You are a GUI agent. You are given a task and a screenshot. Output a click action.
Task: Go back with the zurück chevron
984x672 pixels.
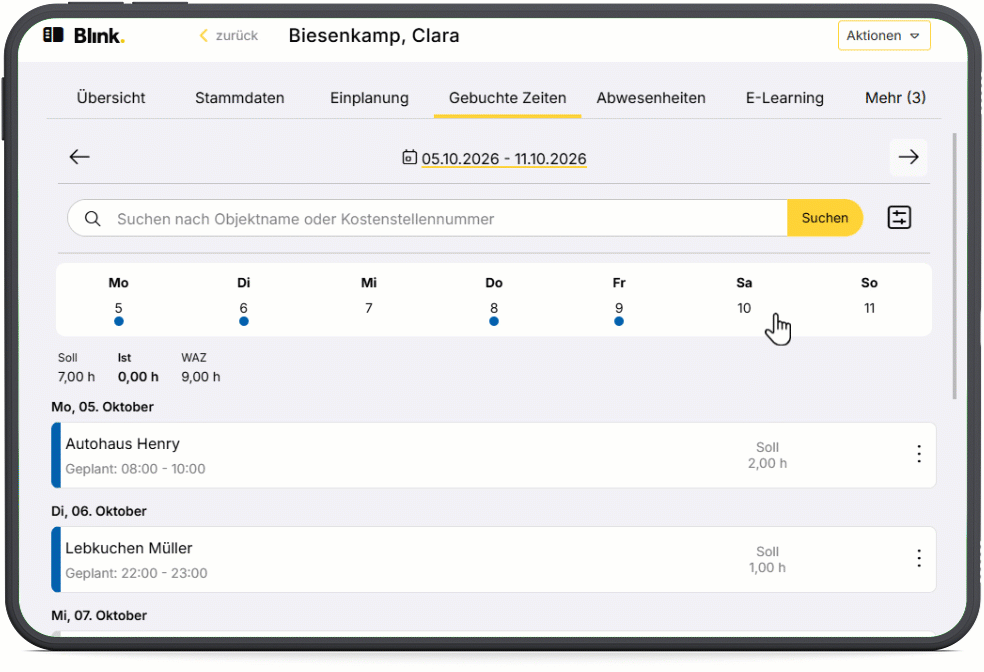(x=203, y=36)
